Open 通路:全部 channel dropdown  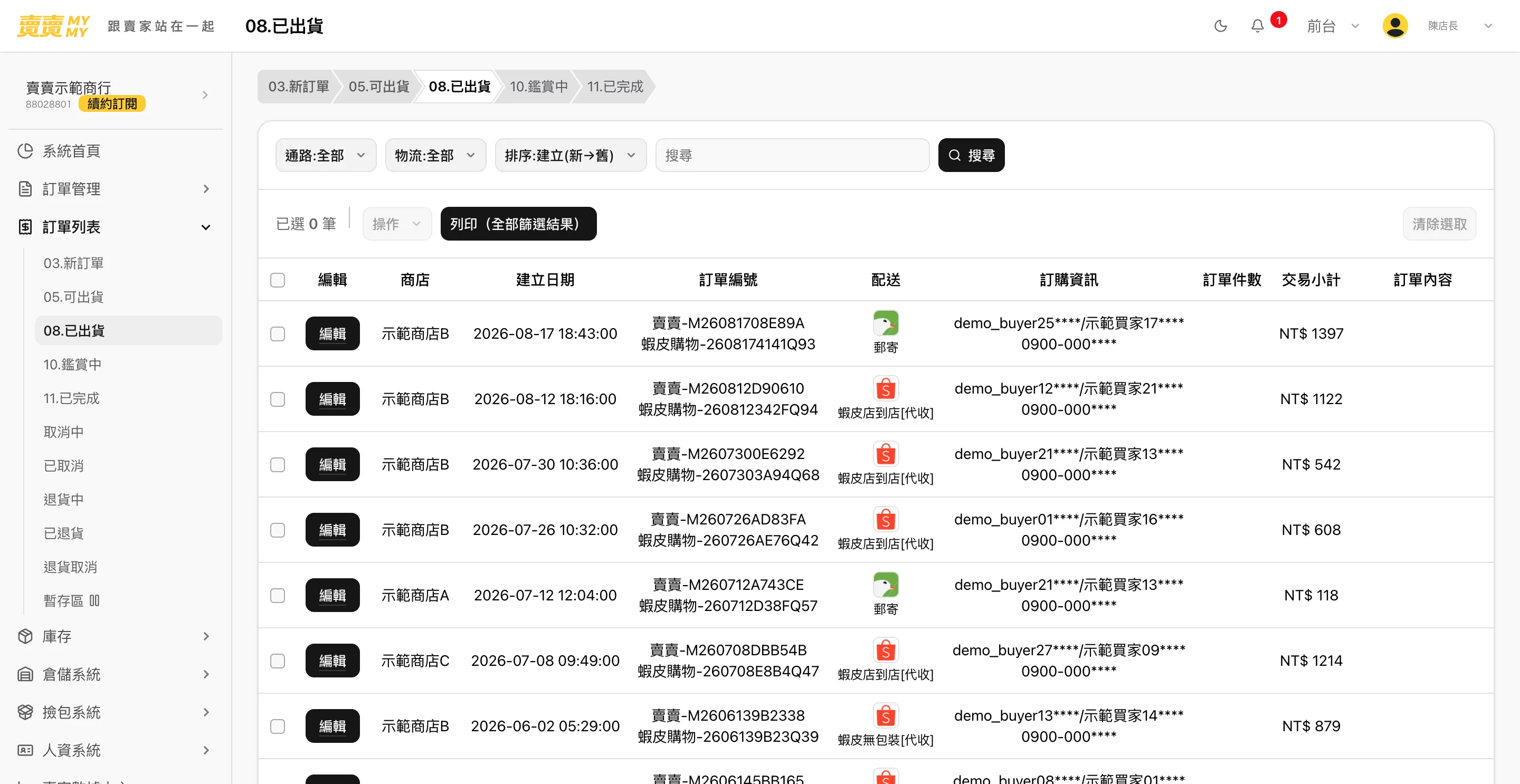pyautogui.click(x=326, y=155)
